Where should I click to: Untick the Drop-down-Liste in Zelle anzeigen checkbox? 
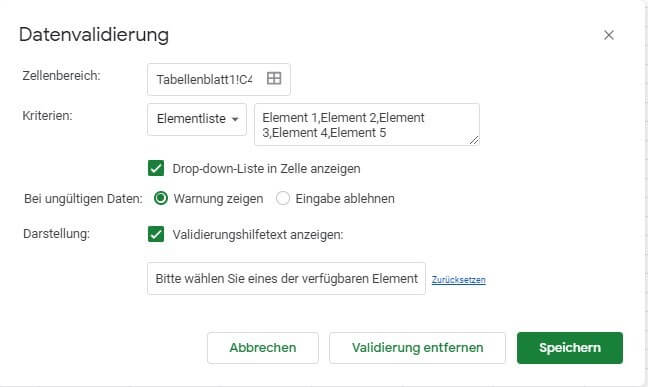coord(156,168)
